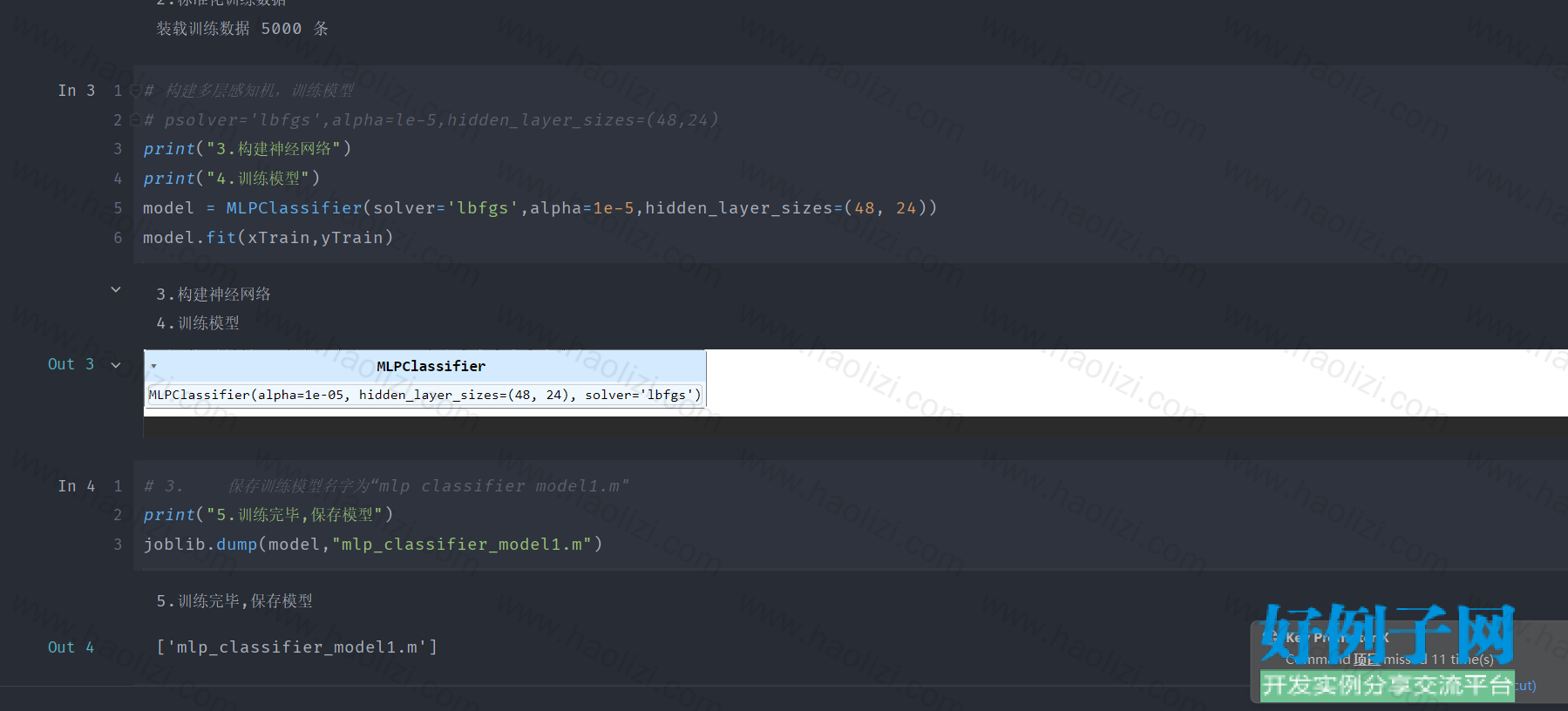
Task: Click the '# 3. 保存训练模型' comment line
Action: click(386, 486)
